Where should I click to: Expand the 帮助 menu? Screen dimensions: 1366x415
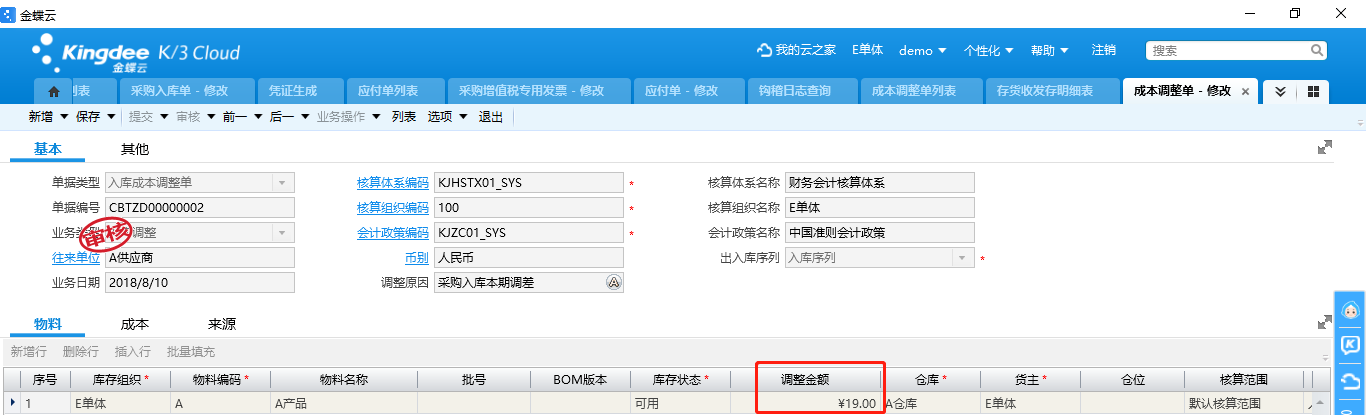(x=1049, y=50)
